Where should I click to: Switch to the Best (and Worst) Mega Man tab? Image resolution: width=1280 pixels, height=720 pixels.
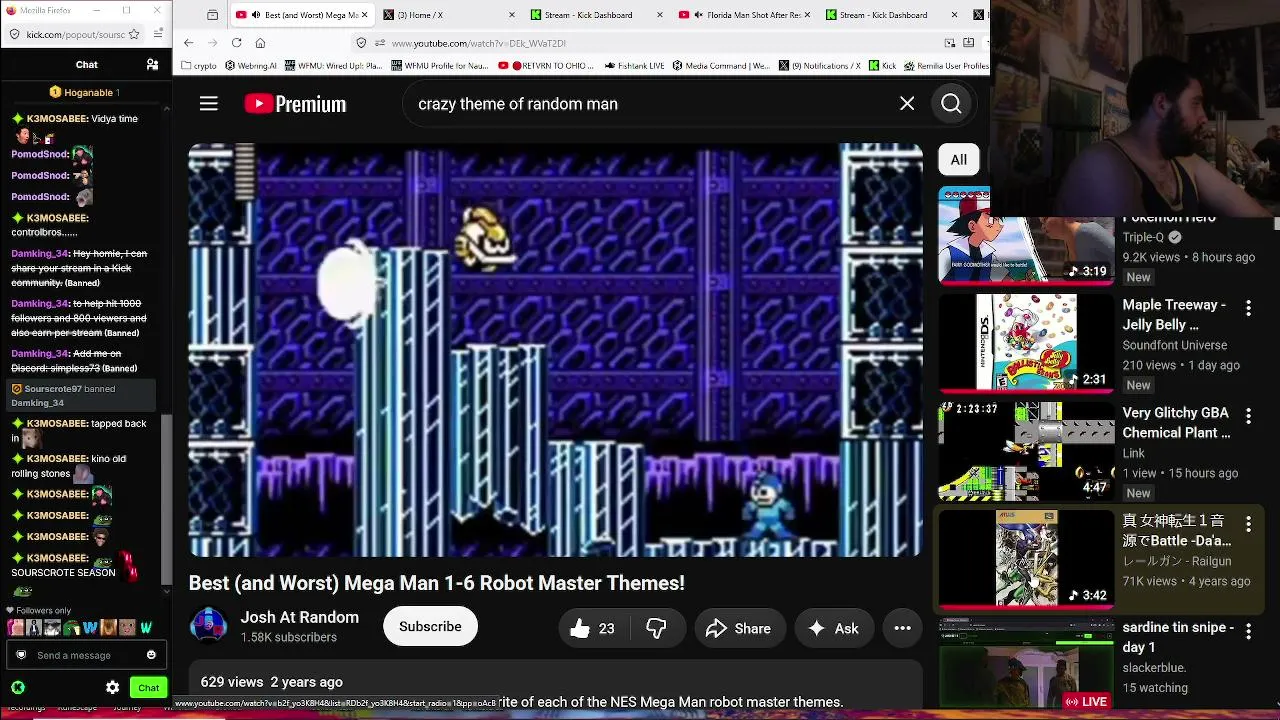tap(302, 15)
